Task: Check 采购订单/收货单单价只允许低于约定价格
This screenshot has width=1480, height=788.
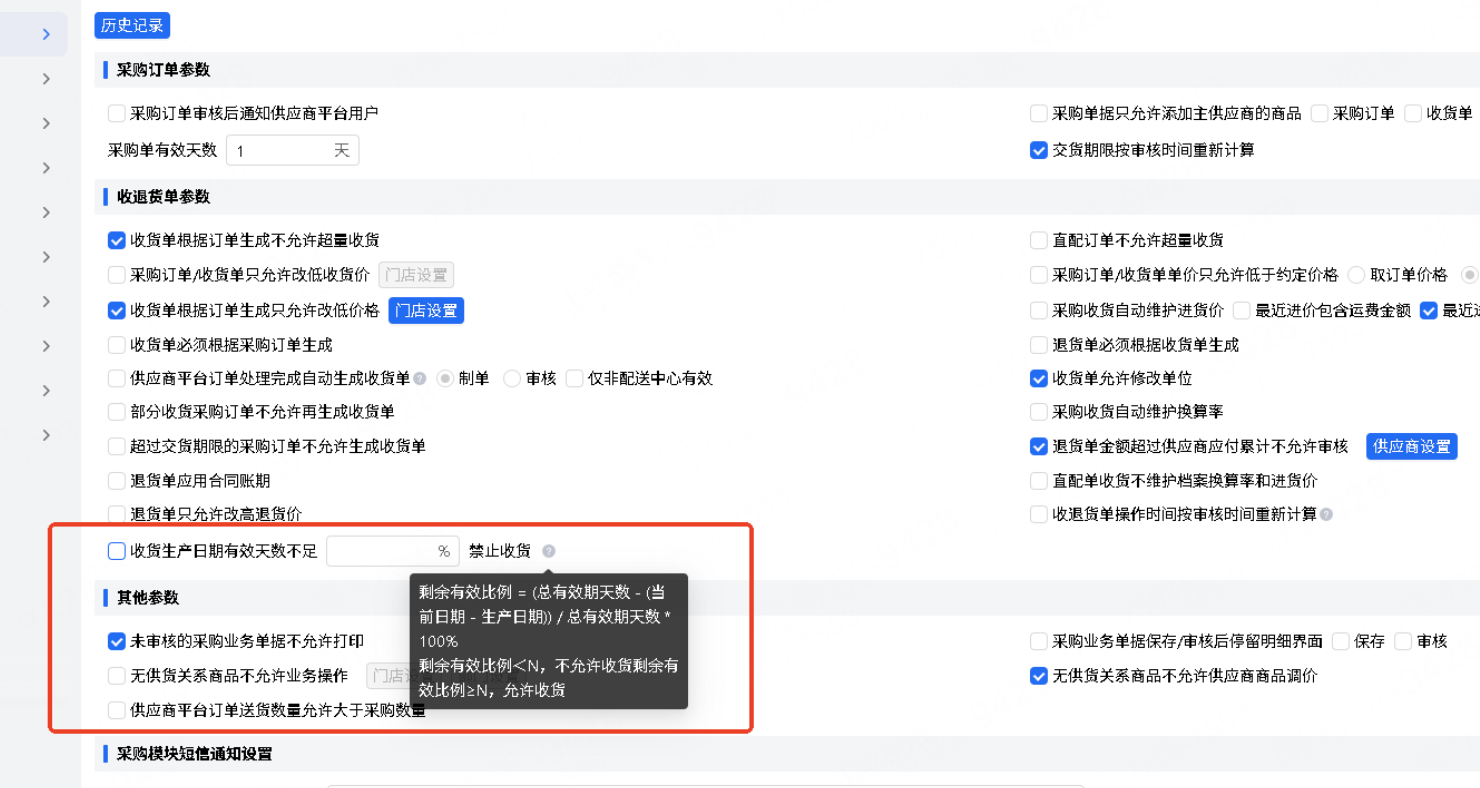Action: pyautogui.click(x=1039, y=275)
